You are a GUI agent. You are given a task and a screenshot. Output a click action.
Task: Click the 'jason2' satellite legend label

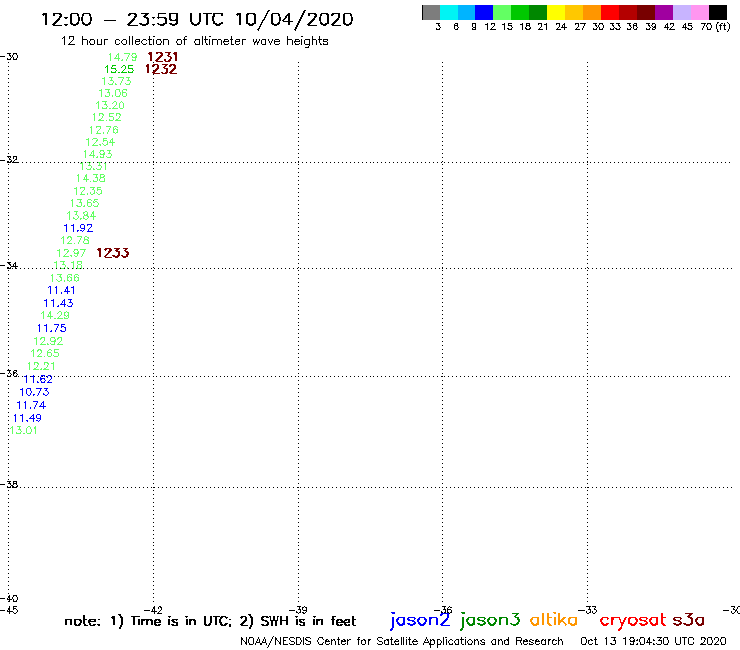420,620
